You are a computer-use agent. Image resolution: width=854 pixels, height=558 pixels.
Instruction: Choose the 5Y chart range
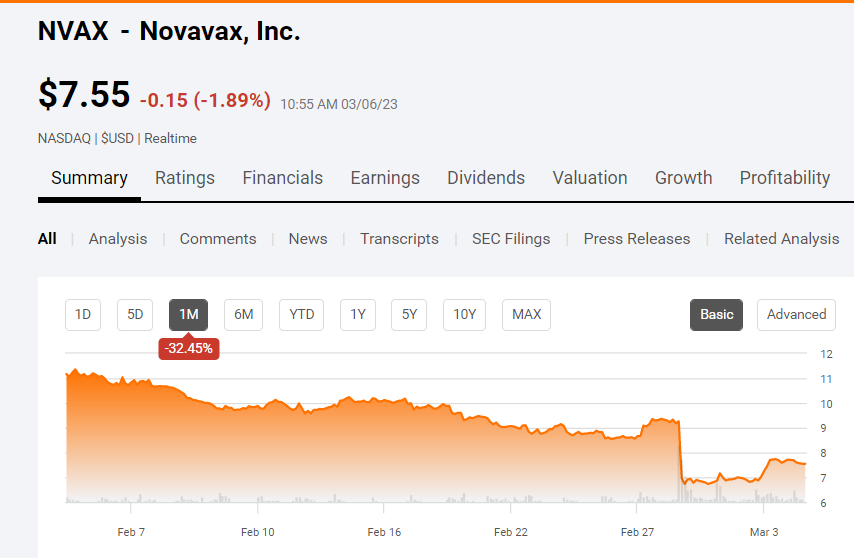tap(409, 314)
